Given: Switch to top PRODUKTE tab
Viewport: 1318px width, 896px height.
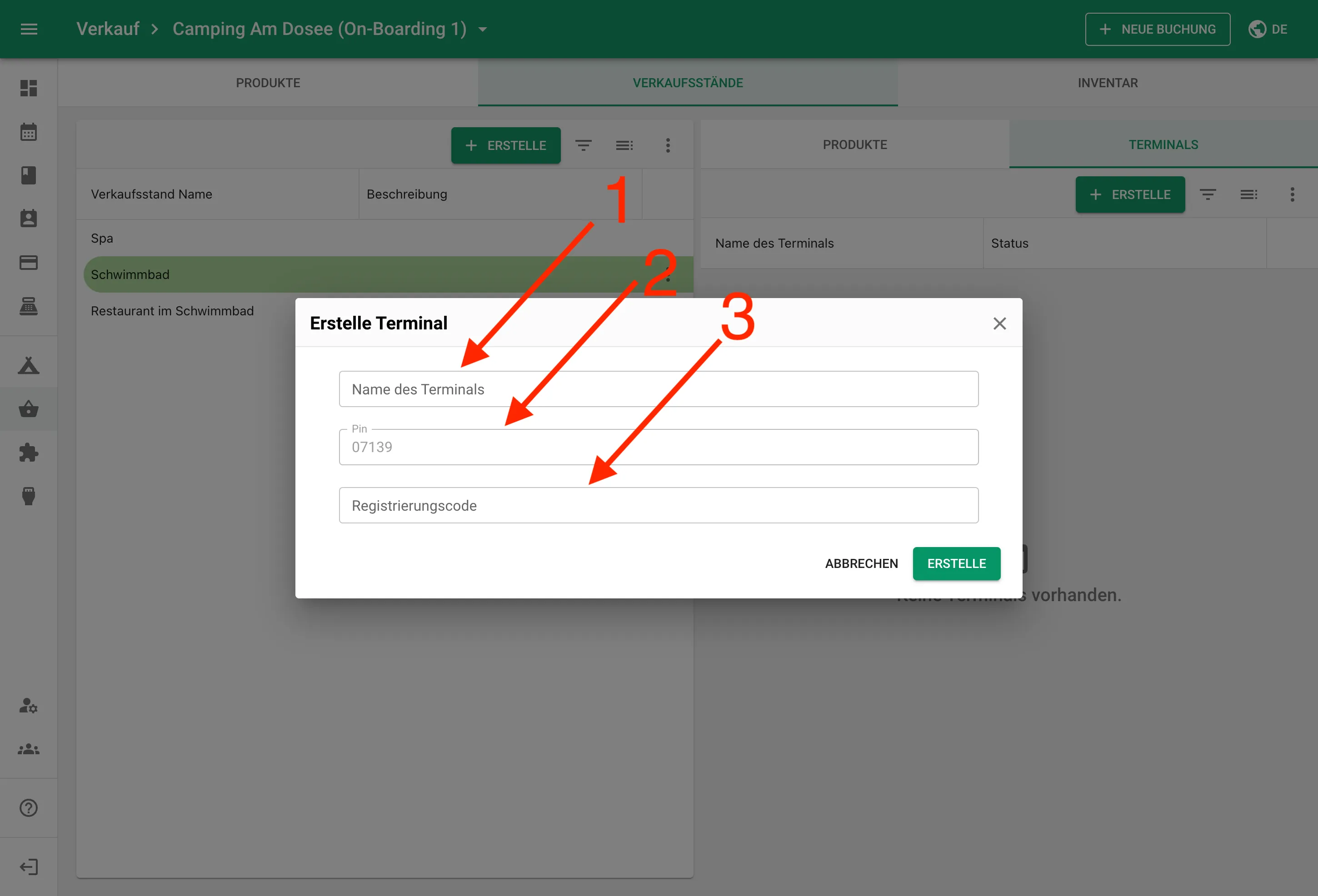Looking at the screenshot, I should (268, 83).
